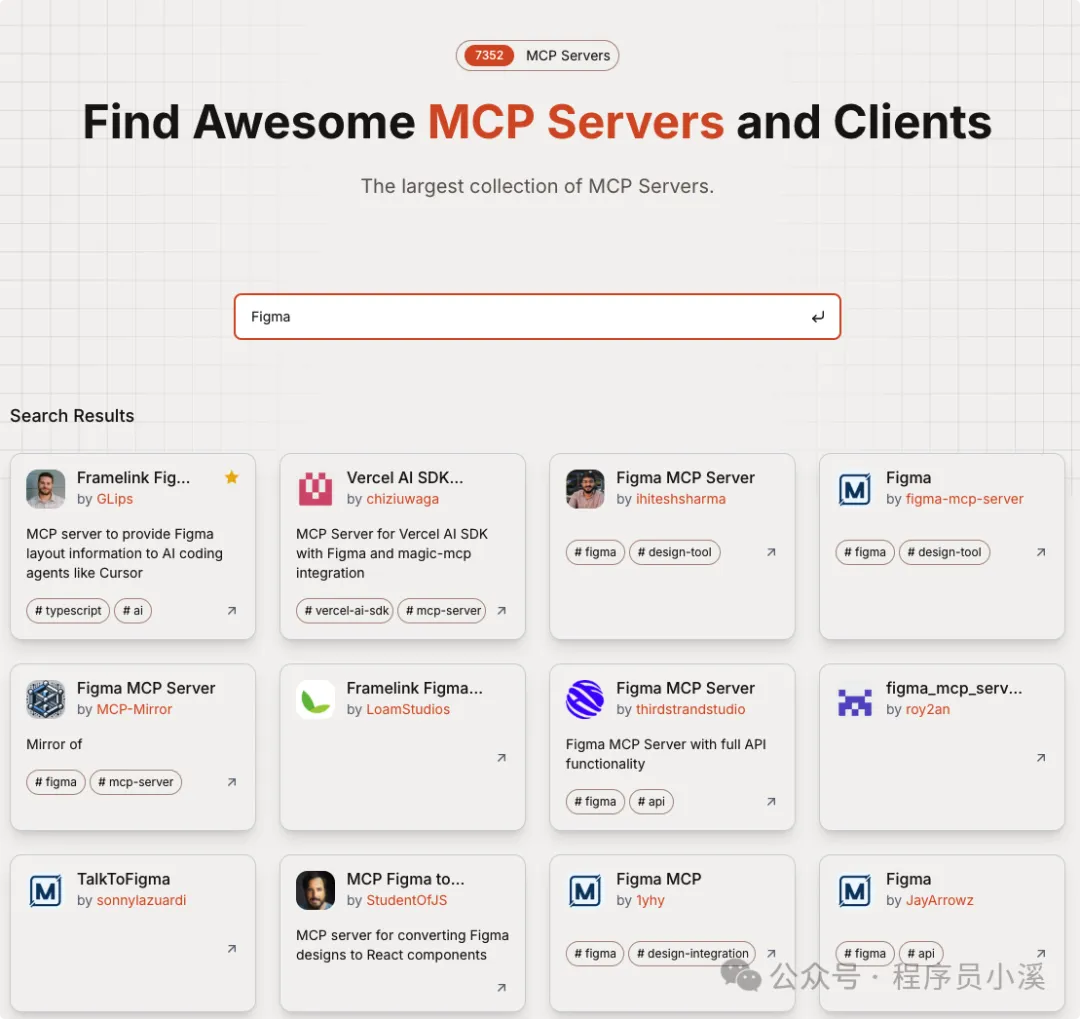The height and width of the screenshot is (1019, 1080).
Task: Open GLips author link
Action: (114, 499)
